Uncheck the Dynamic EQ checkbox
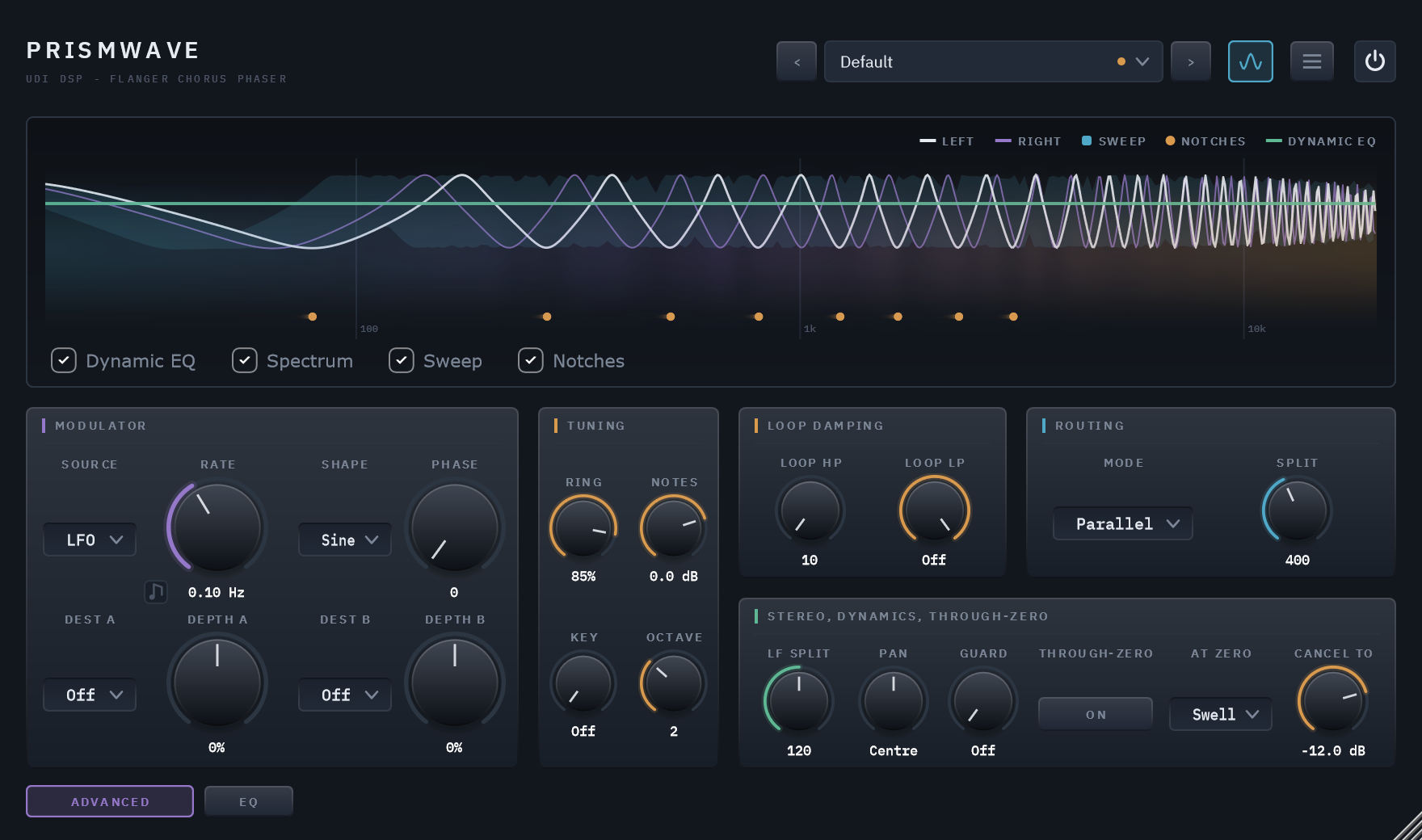1422x840 pixels. (x=64, y=360)
